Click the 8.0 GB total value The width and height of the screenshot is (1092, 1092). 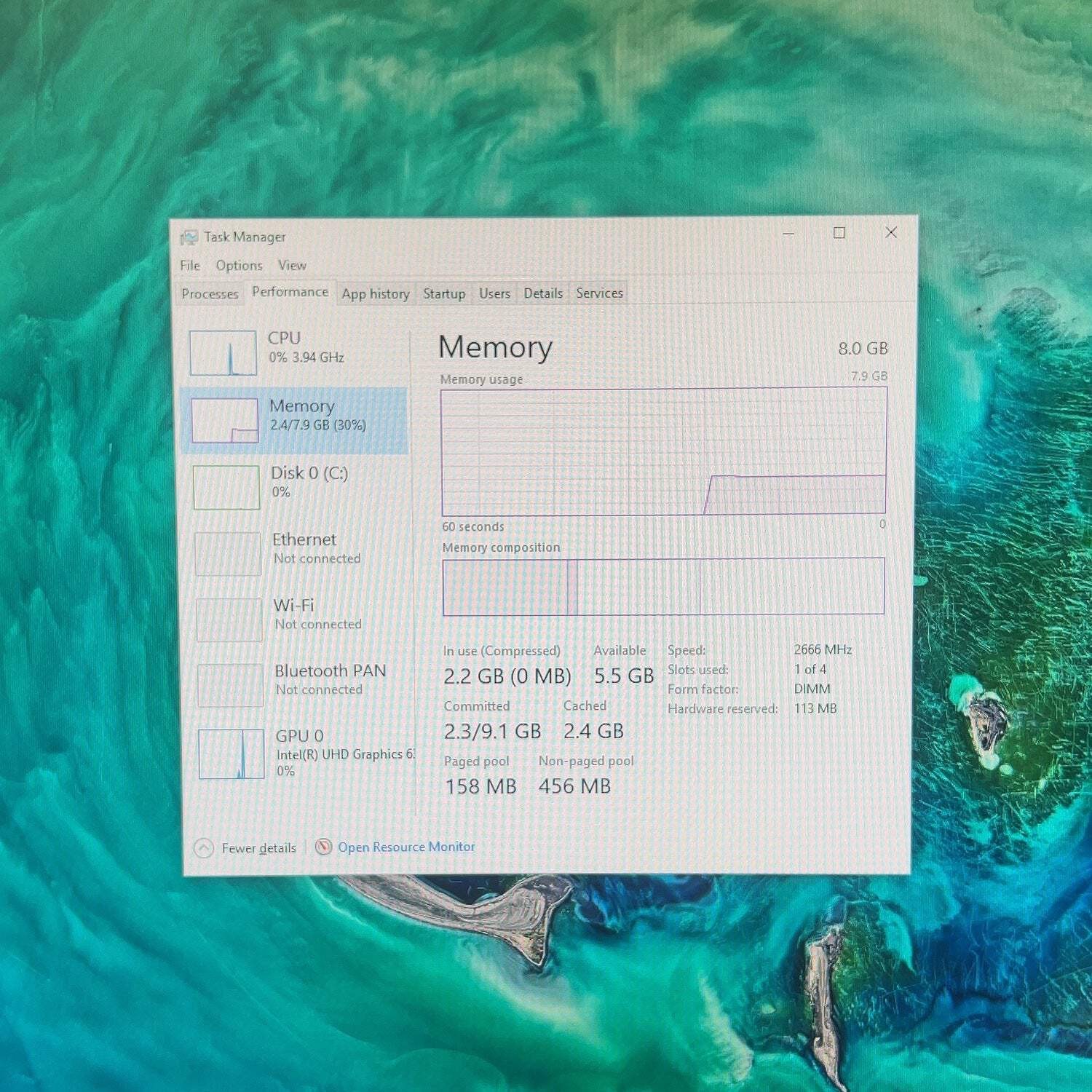863,349
